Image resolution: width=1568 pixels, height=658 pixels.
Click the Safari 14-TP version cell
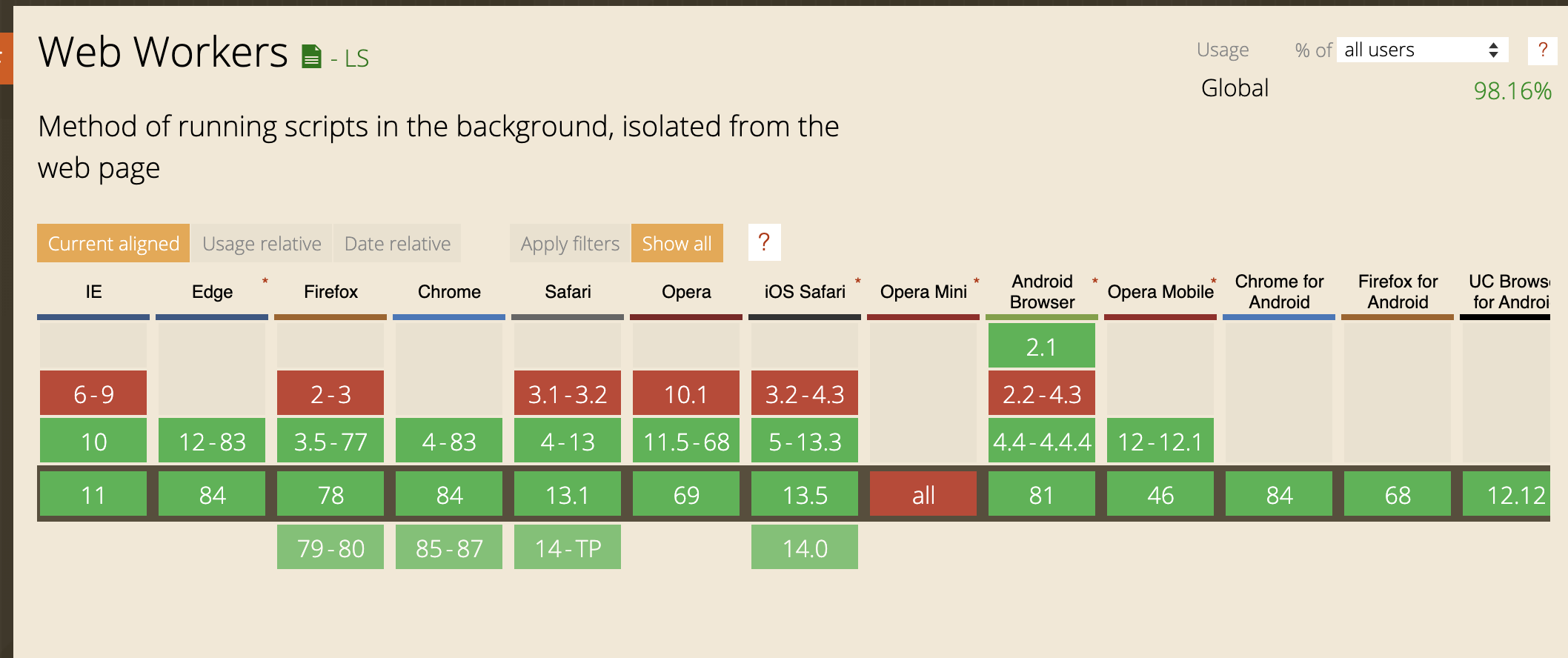pyautogui.click(x=568, y=548)
